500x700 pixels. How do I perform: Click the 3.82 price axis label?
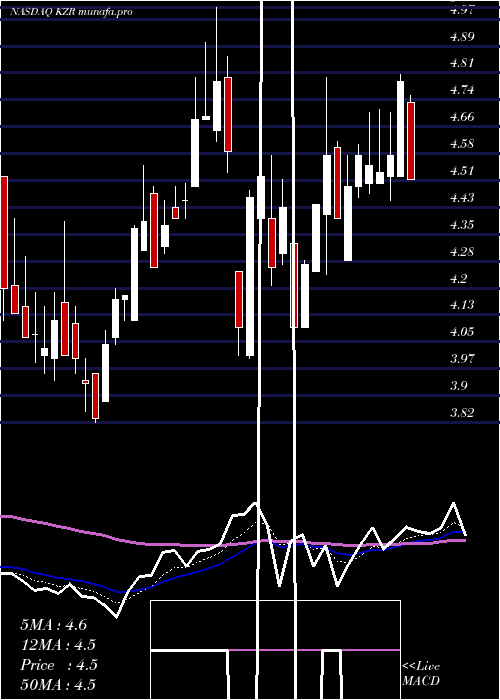pyautogui.click(x=462, y=412)
